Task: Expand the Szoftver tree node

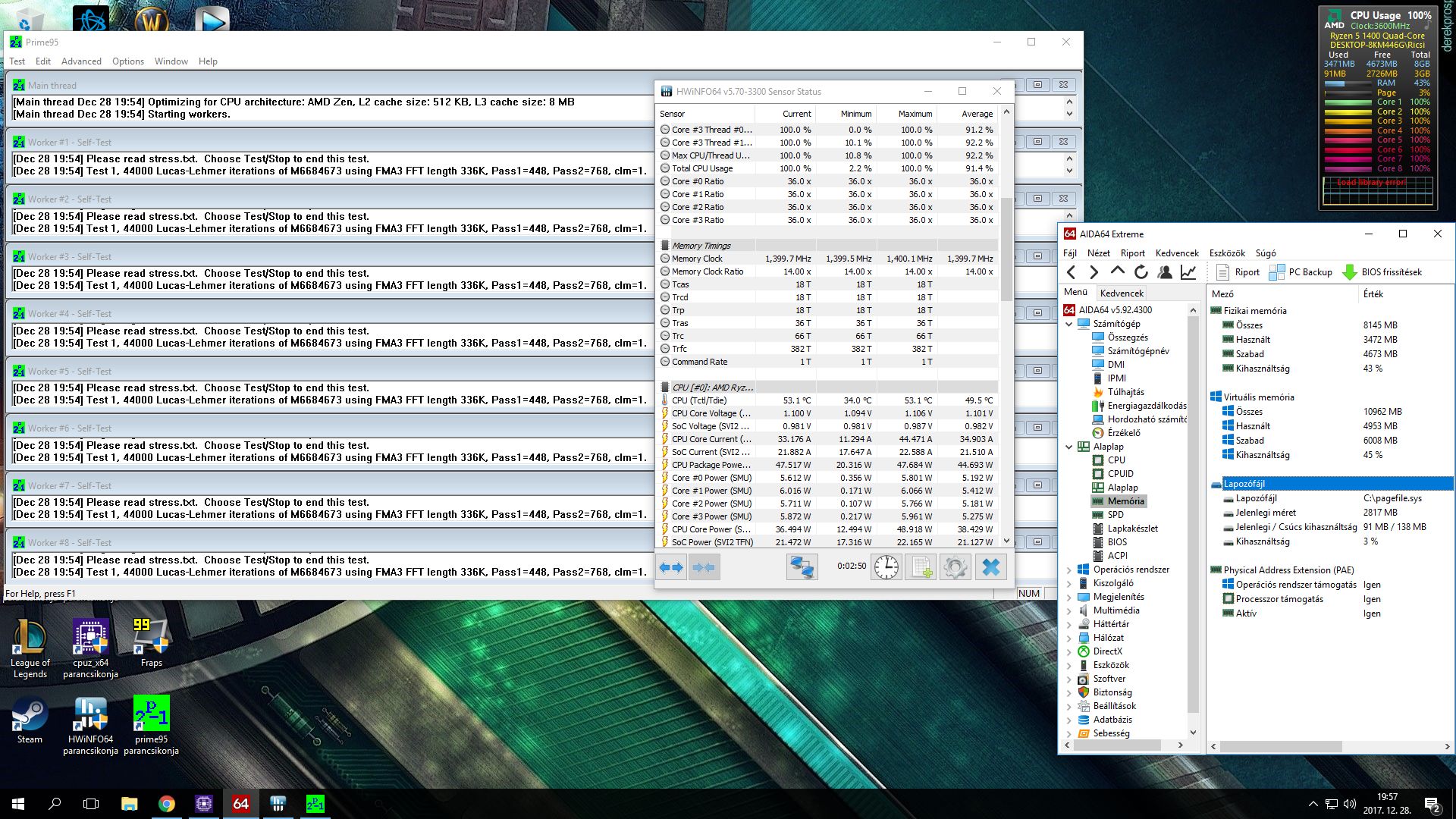Action: [x=1069, y=679]
